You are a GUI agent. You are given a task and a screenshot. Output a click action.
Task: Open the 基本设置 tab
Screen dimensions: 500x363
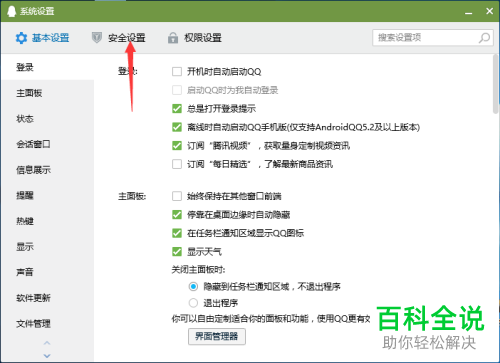pos(42,38)
